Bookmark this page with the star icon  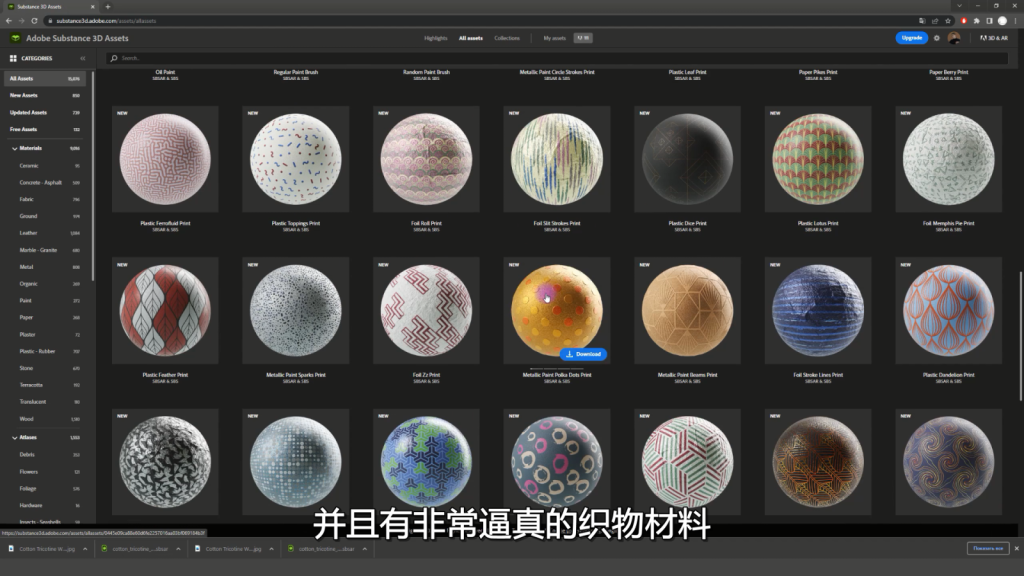coord(948,21)
